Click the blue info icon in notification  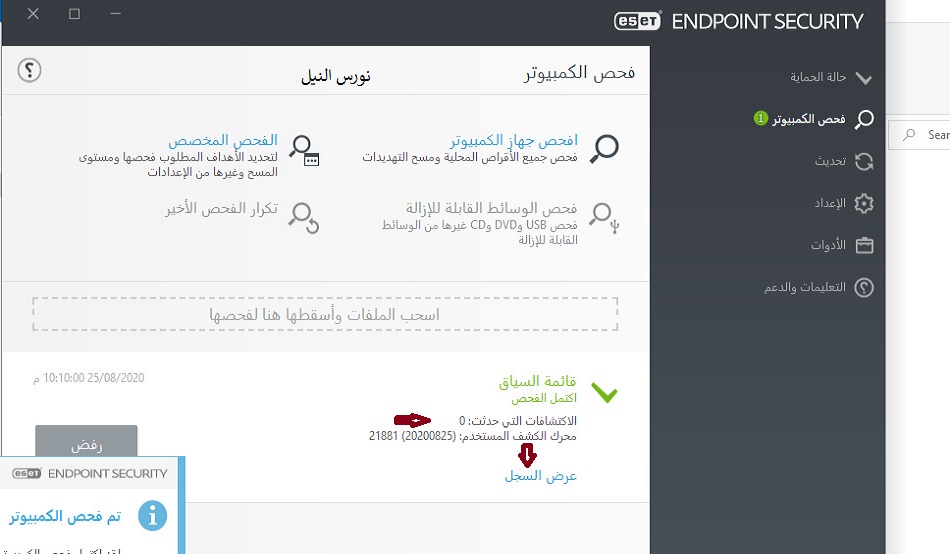coord(150,516)
